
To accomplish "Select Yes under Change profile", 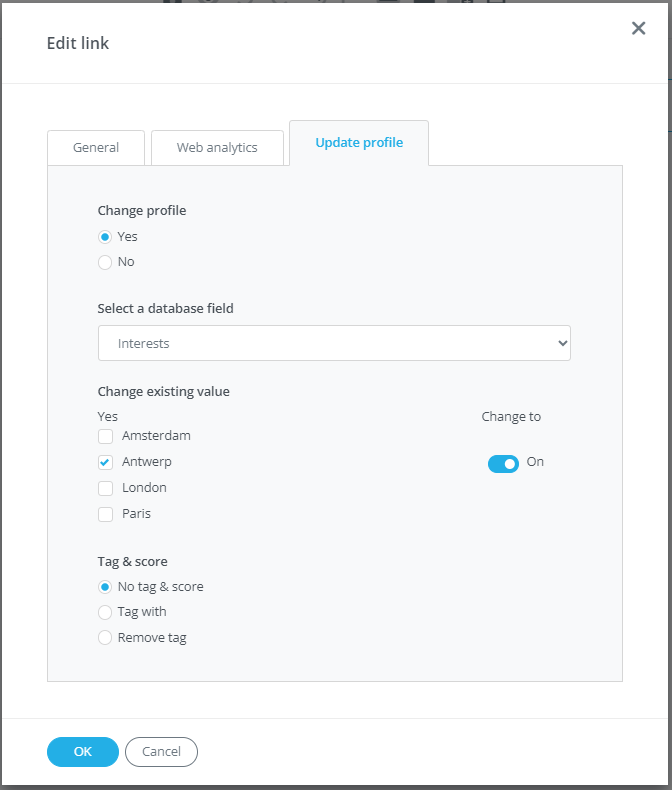I will (x=105, y=237).
